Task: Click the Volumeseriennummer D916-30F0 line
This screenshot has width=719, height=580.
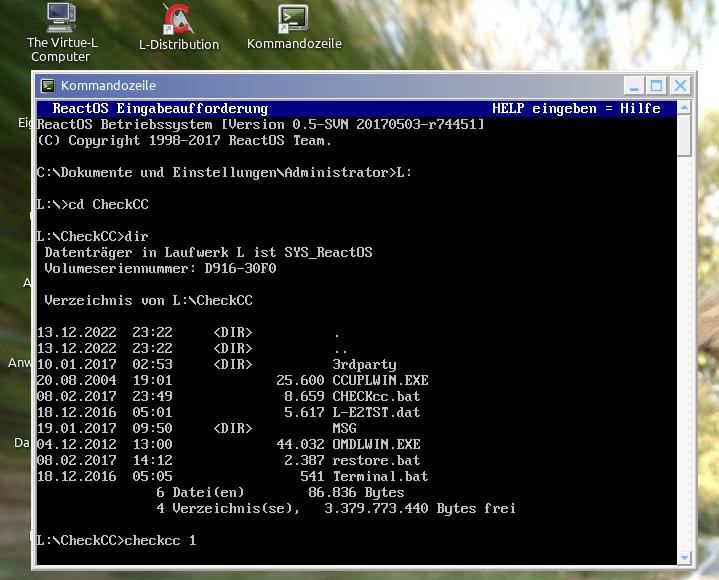Action: point(160,269)
